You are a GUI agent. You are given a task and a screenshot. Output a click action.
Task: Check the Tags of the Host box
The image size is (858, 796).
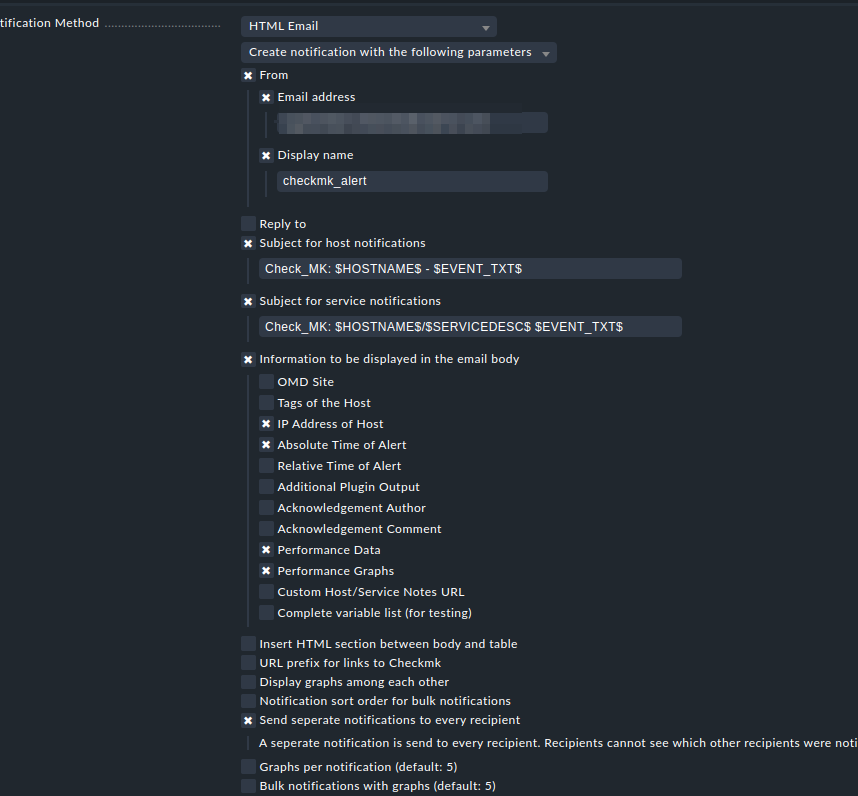click(266, 403)
